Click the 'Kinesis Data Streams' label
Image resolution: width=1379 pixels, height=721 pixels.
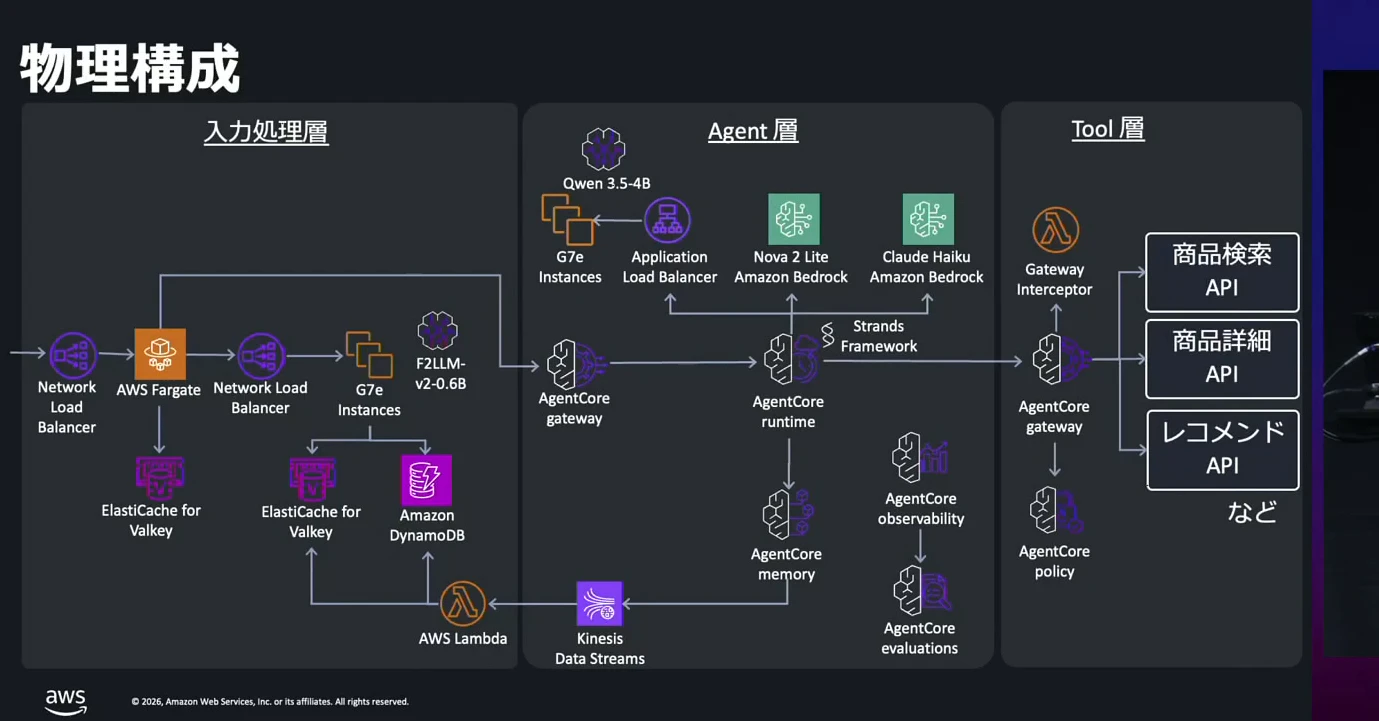600,648
